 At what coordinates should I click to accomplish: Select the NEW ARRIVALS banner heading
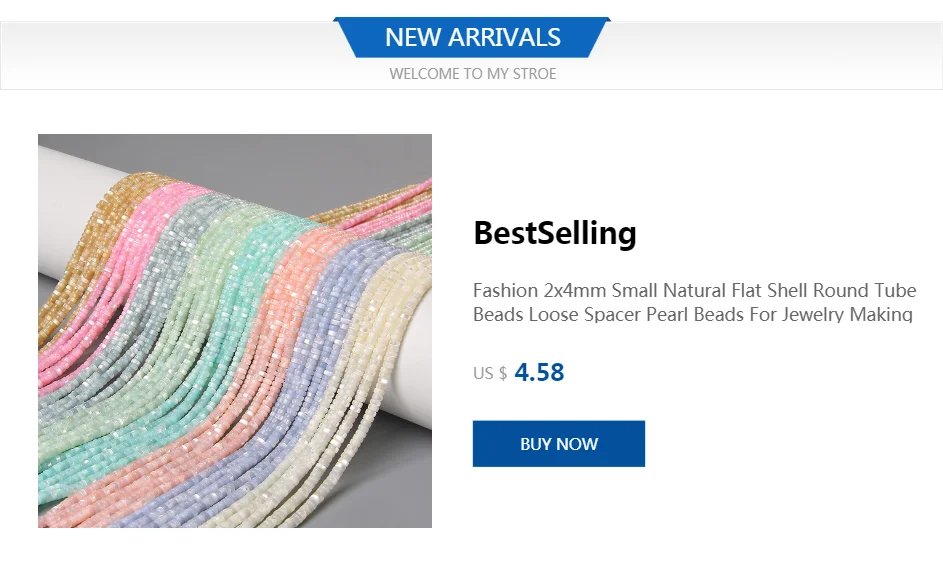tap(472, 38)
